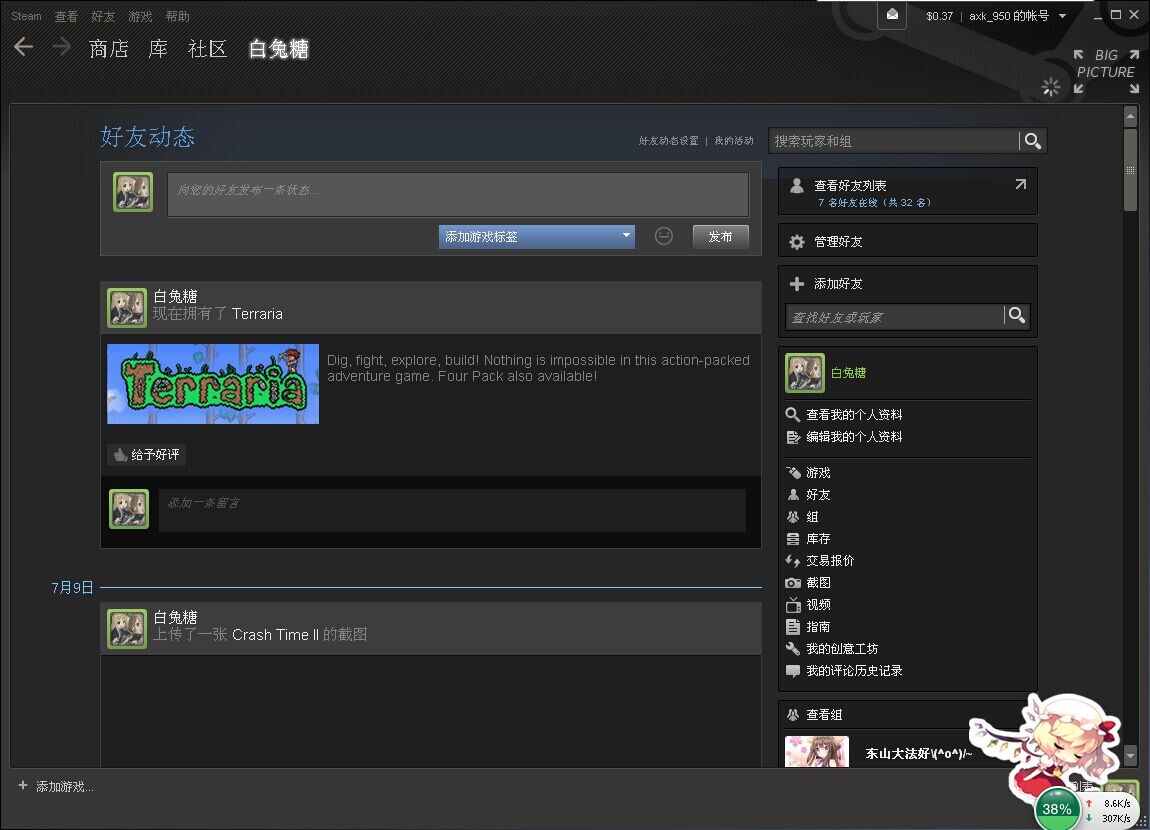Image resolution: width=1150 pixels, height=830 pixels.
Task: Click the $0.37 wallet balance
Action: tap(940, 15)
